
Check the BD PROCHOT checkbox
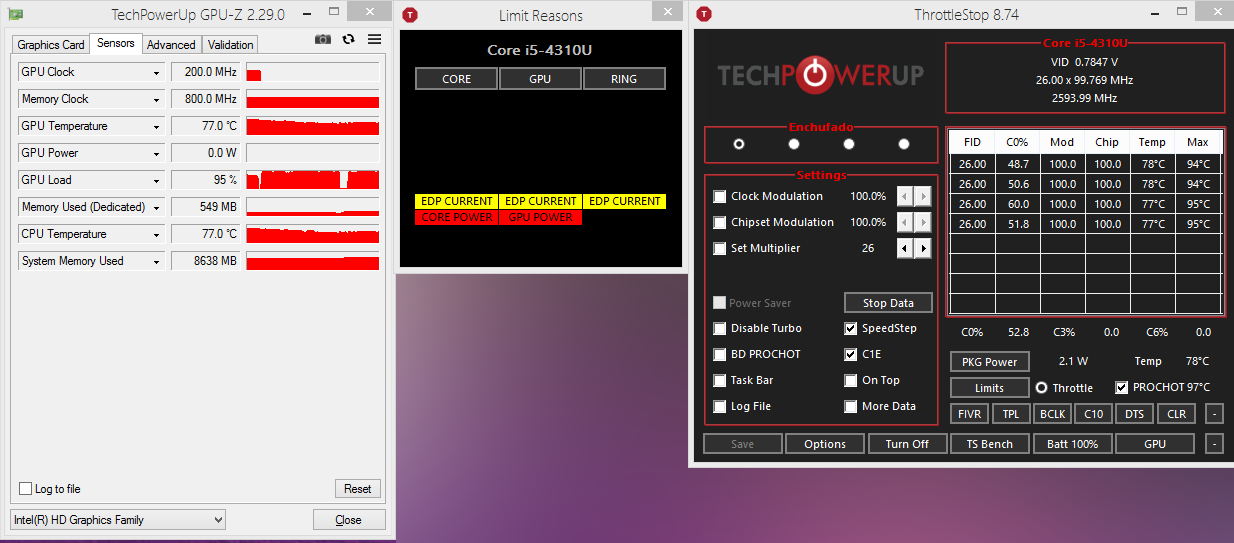720,354
